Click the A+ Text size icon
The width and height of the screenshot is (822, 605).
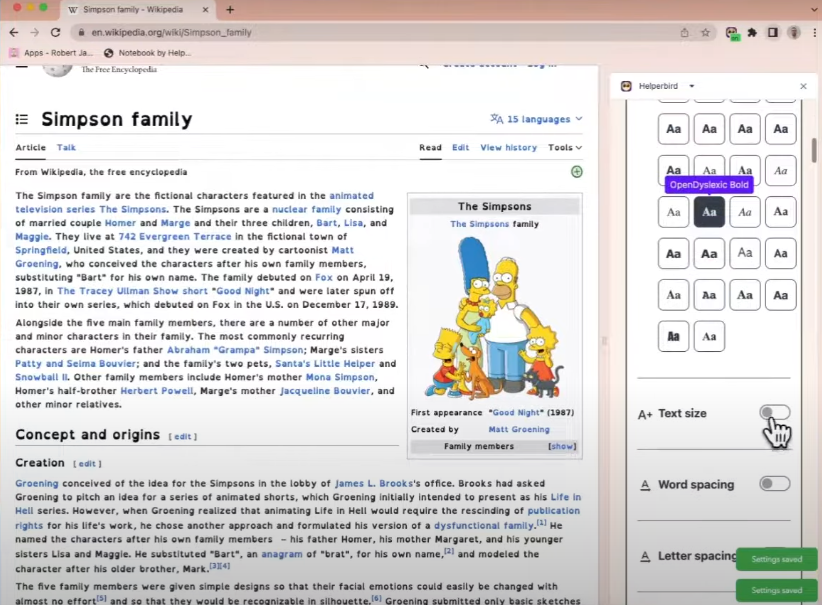click(645, 414)
